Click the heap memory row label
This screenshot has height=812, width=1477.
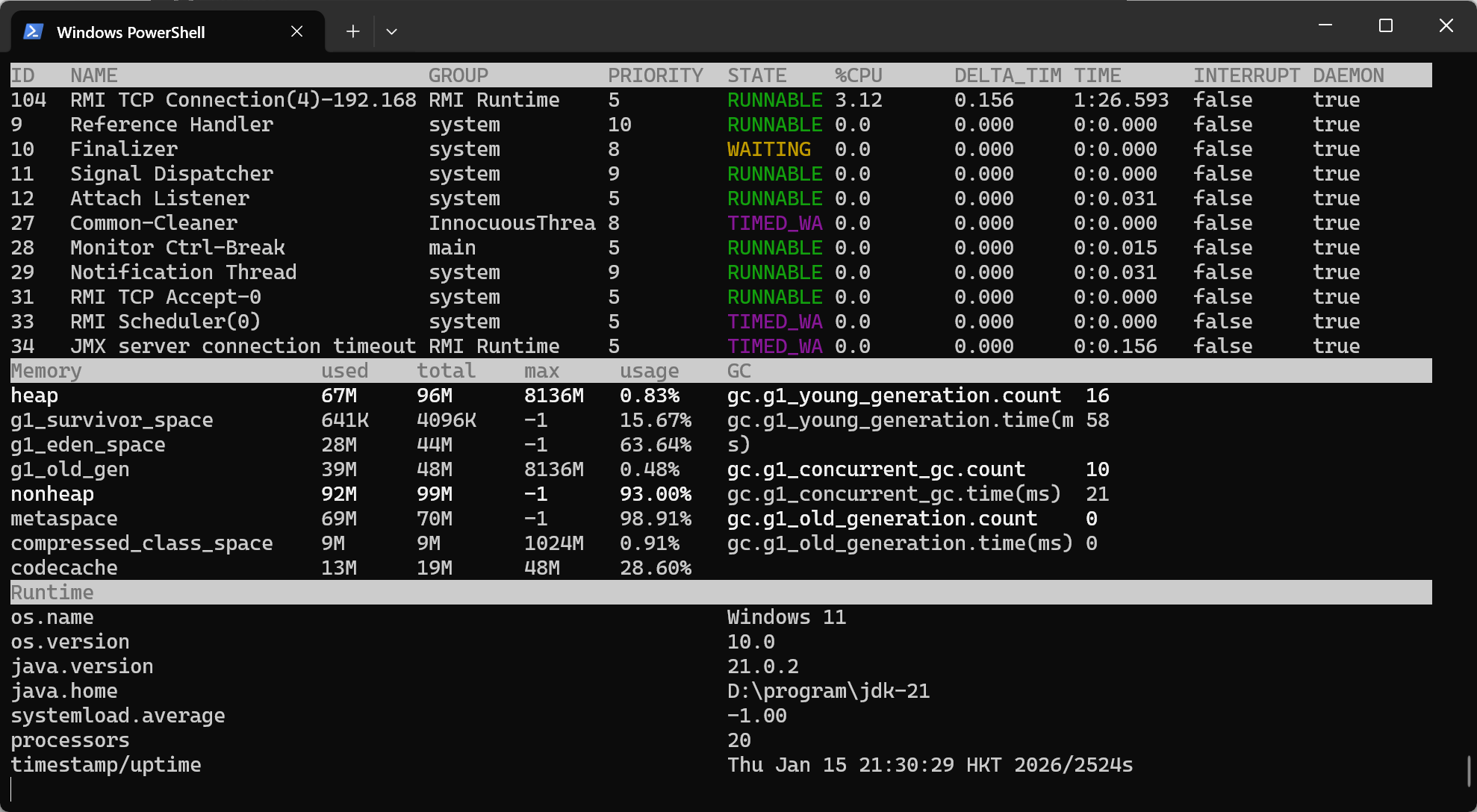[x=34, y=396]
